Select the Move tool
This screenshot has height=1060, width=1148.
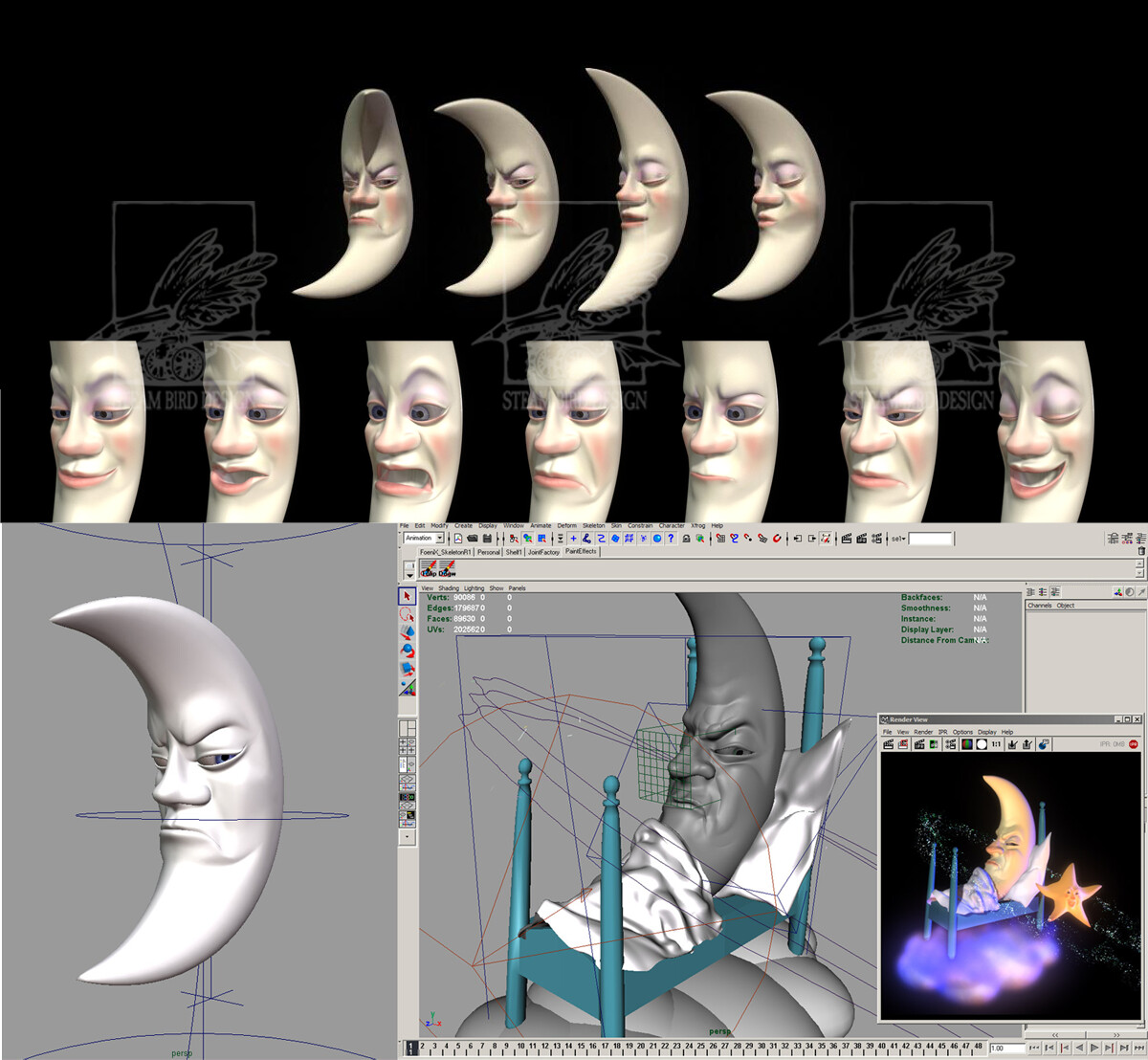tap(407, 631)
